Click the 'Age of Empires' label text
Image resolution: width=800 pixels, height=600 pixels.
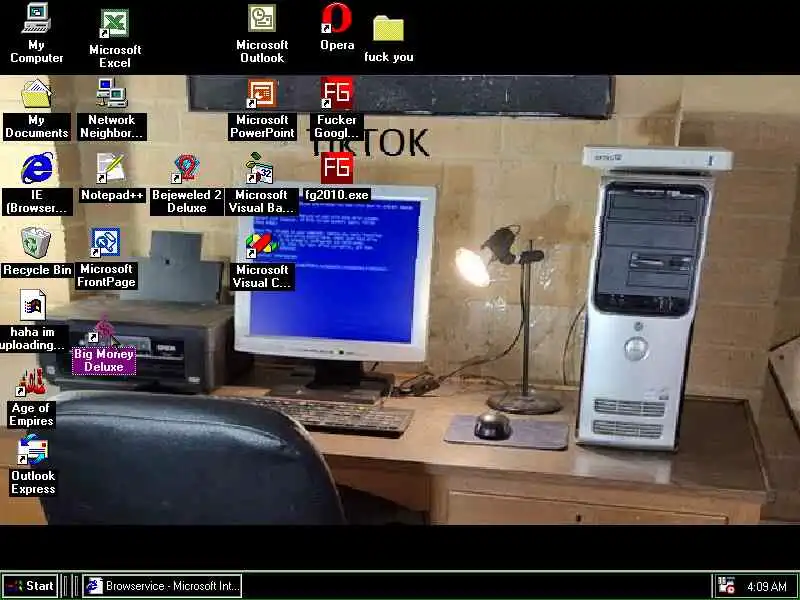coord(31,414)
